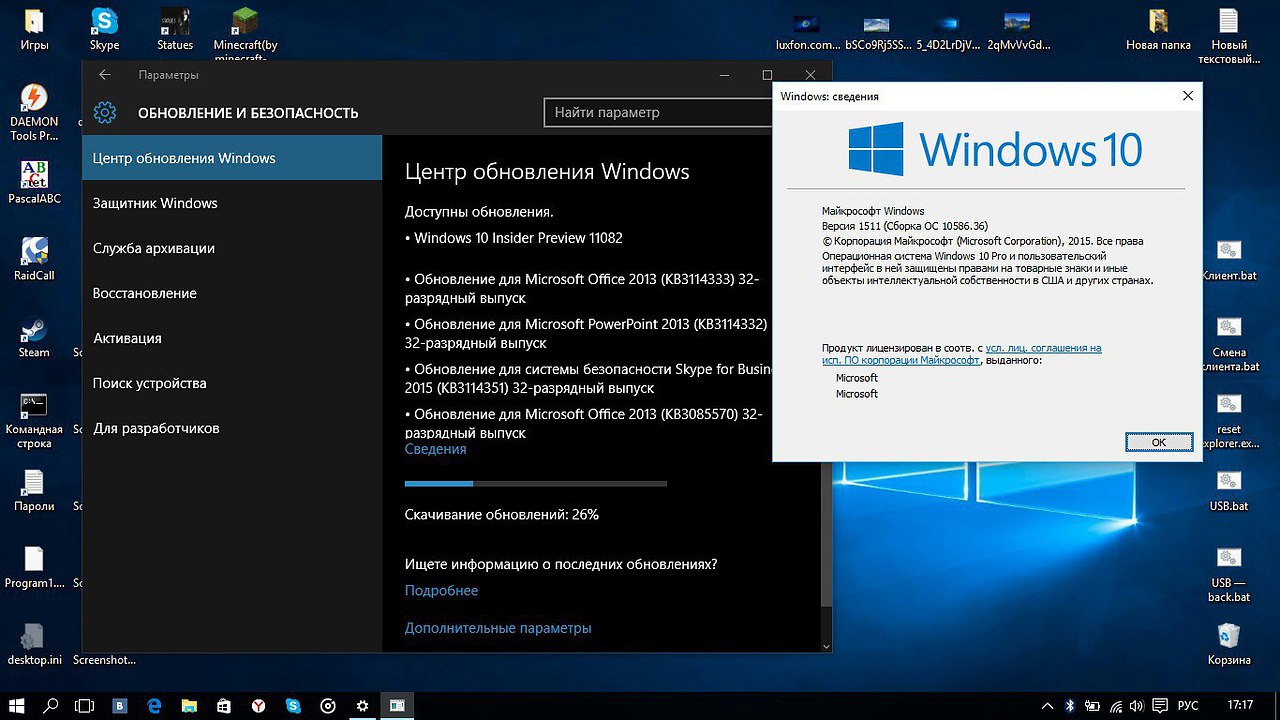Go to Для разработчиков section
Image resolution: width=1280 pixels, height=720 pixels.
156,428
